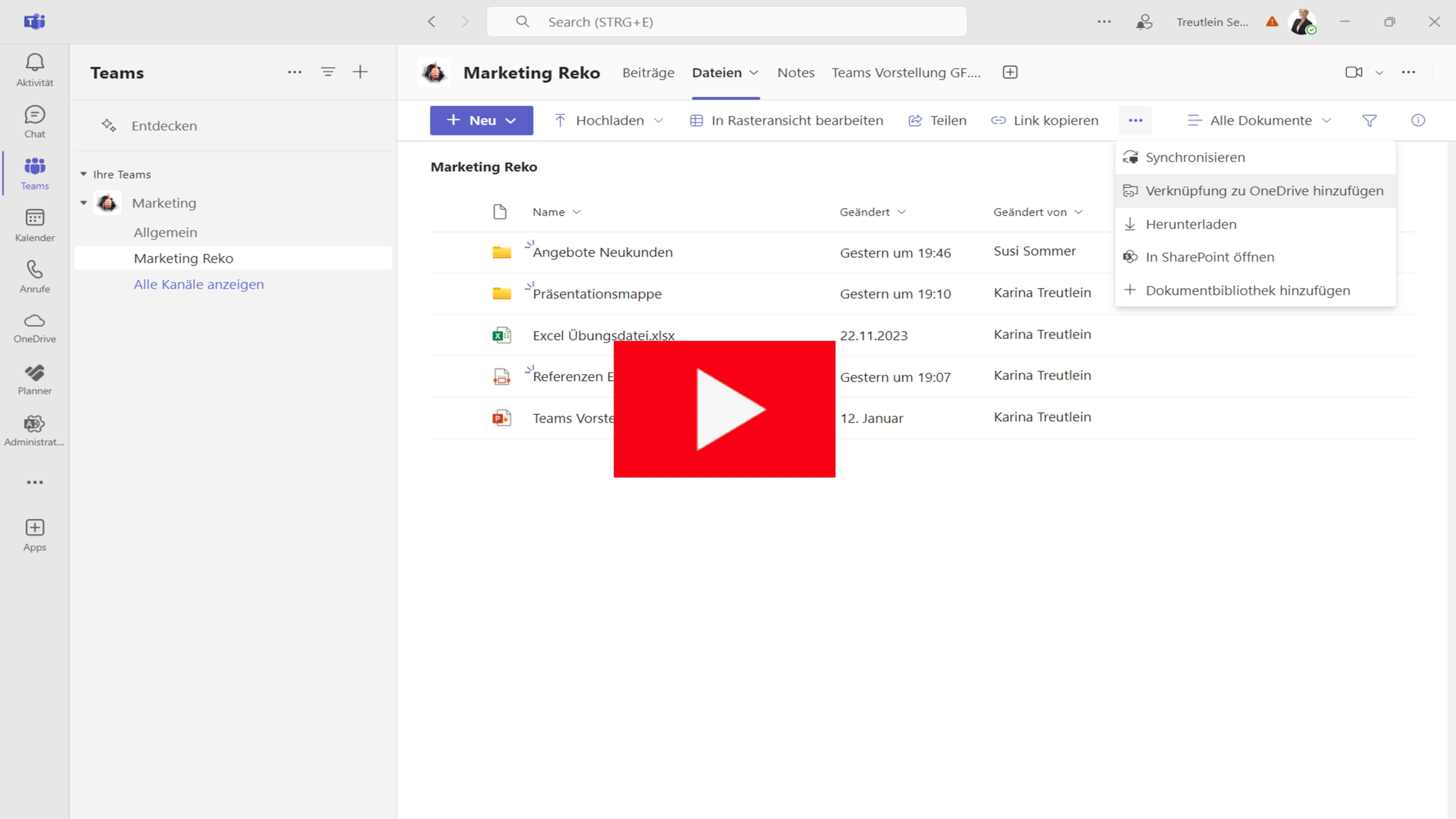This screenshot has width=1456, height=819.
Task: Open OneDrive from left sidebar
Action: coord(34,326)
